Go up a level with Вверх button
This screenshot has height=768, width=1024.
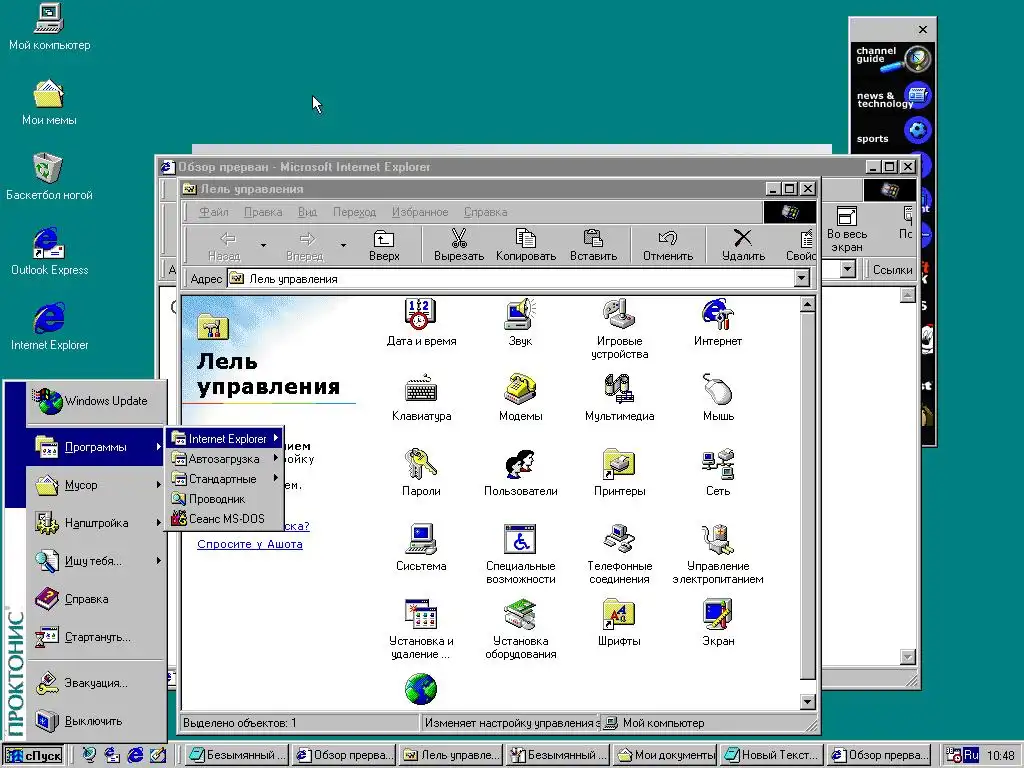click(x=384, y=245)
